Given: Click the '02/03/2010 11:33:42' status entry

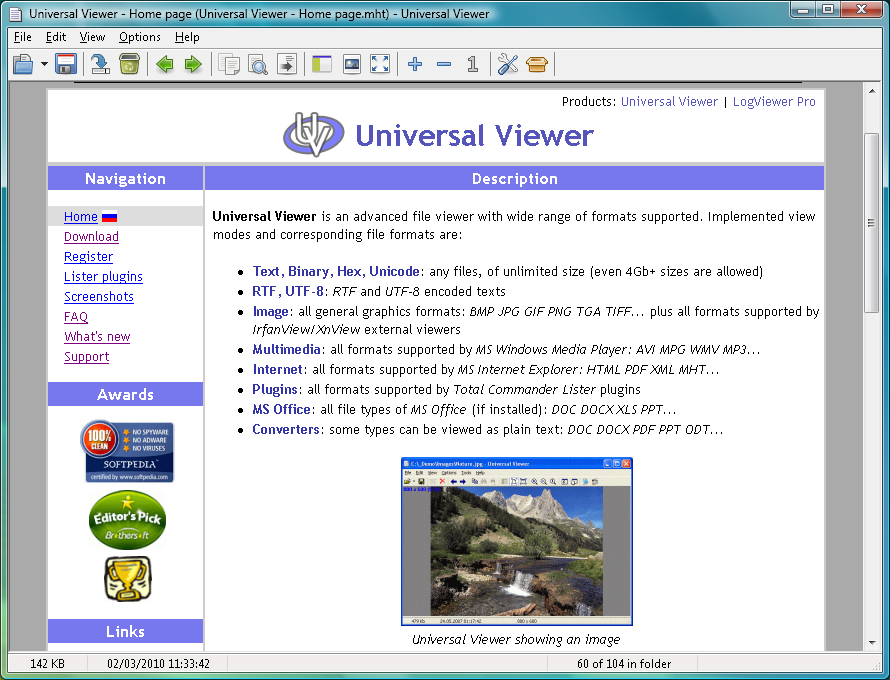Looking at the screenshot, I should (158, 664).
